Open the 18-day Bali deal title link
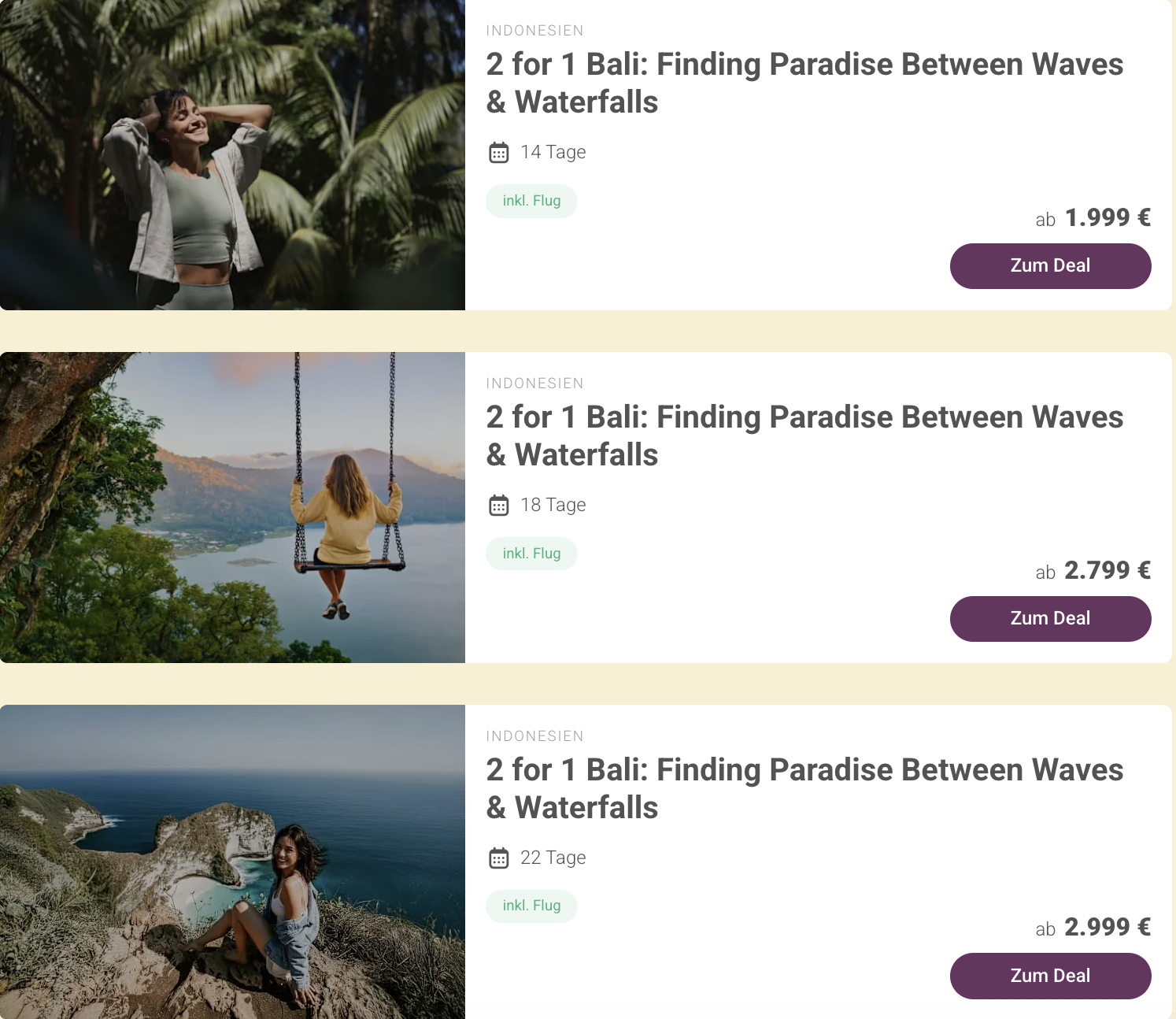Screen dimensions: 1176x1019 804,435
